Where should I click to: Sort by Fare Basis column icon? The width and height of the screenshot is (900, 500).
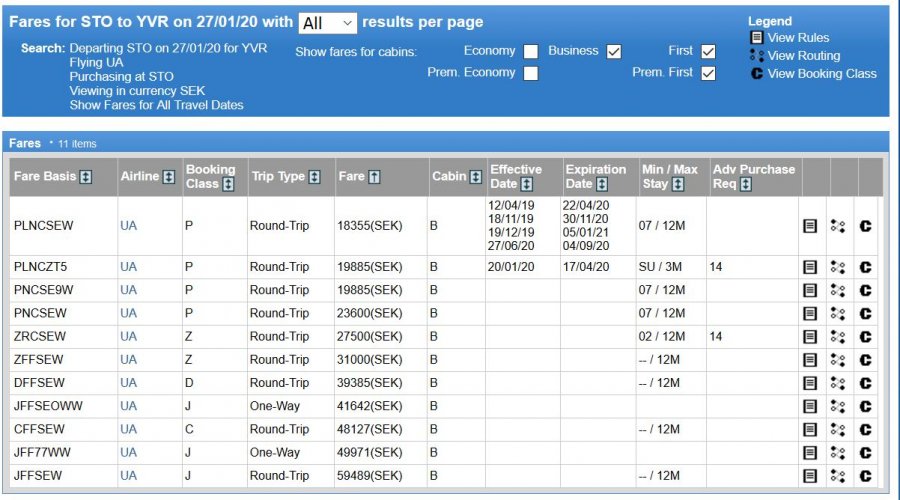pos(86,177)
